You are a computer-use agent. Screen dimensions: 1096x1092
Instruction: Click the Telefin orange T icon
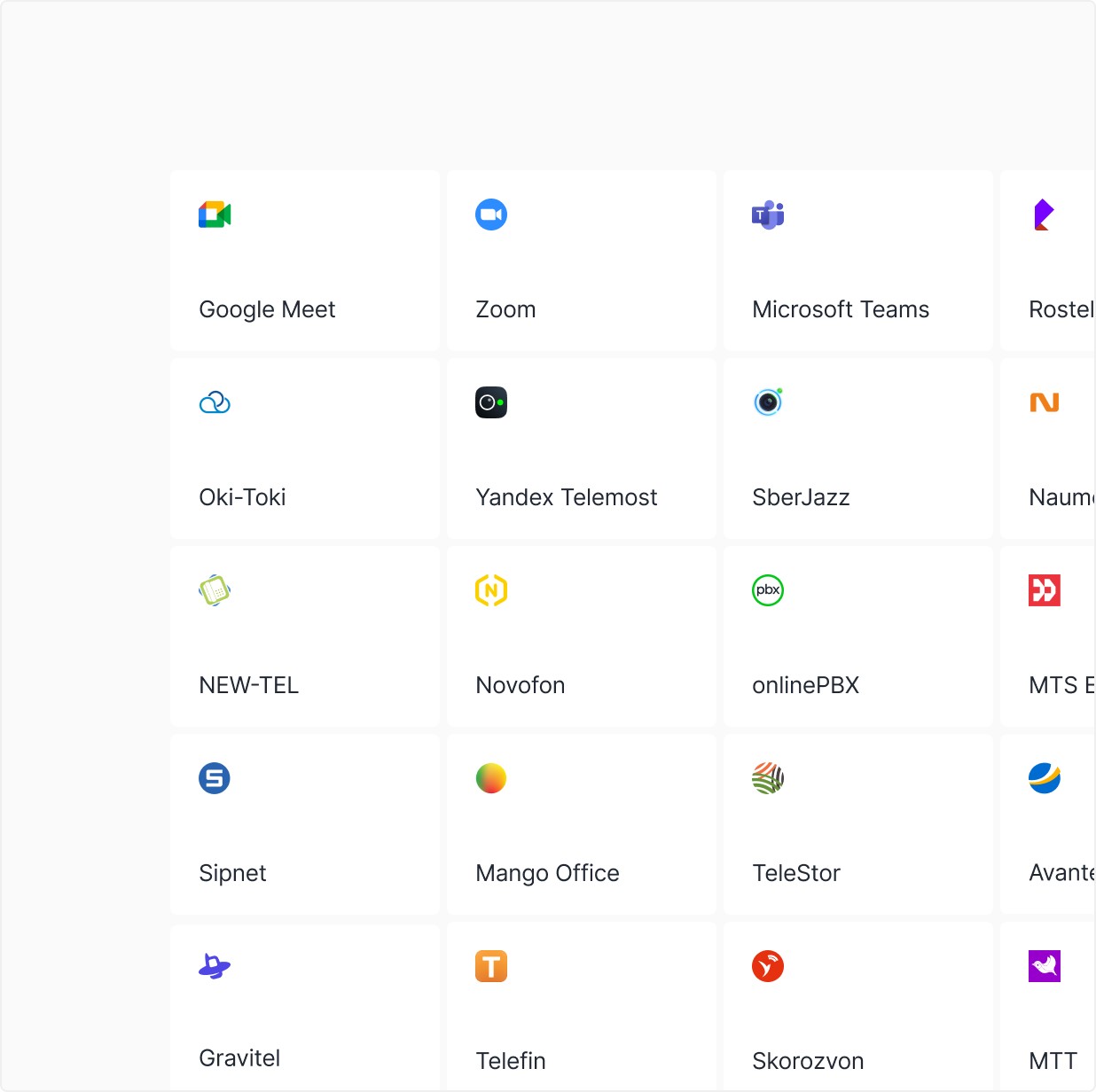pos(491,966)
